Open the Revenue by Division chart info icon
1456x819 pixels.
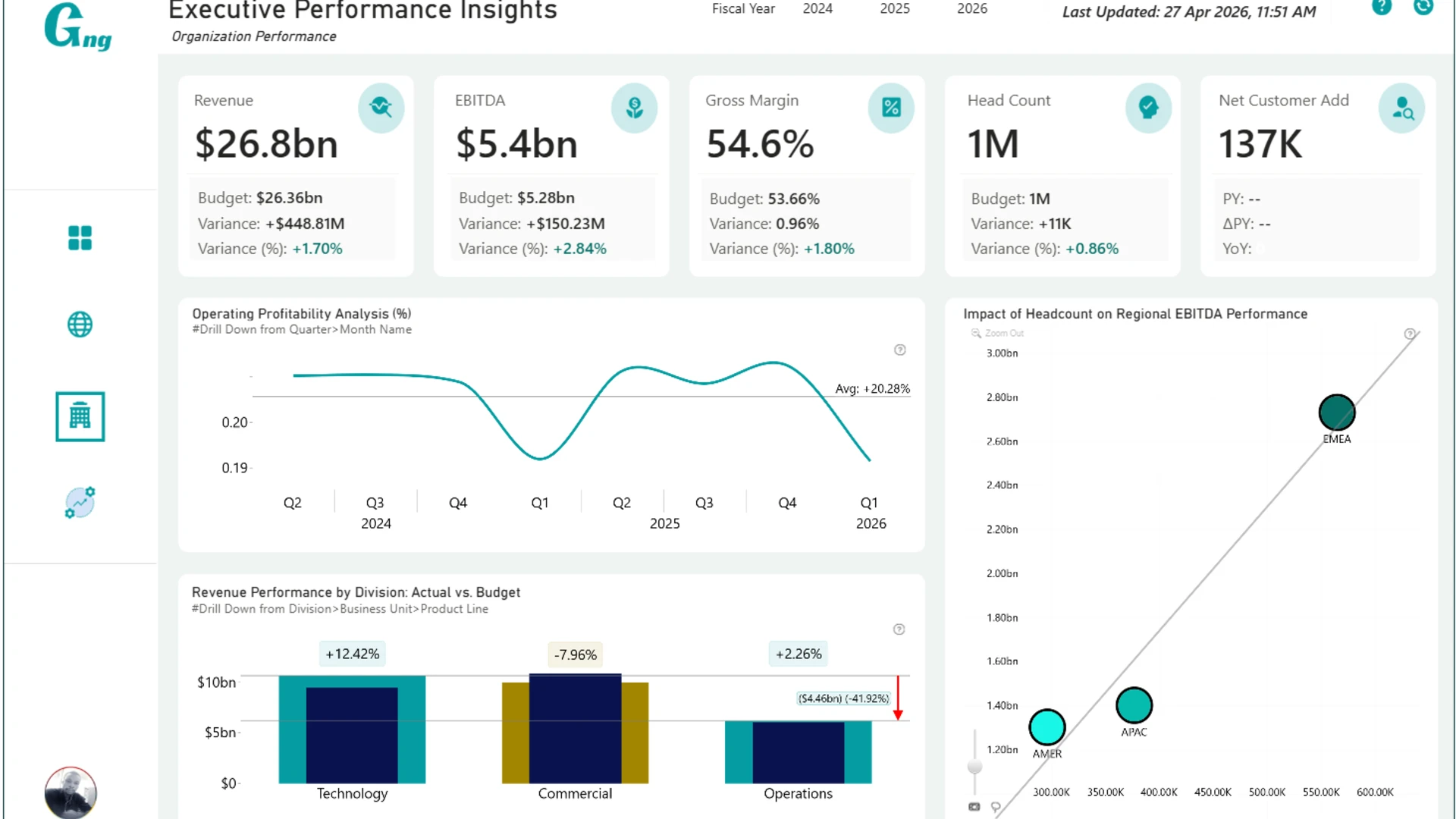pyautogui.click(x=899, y=629)
